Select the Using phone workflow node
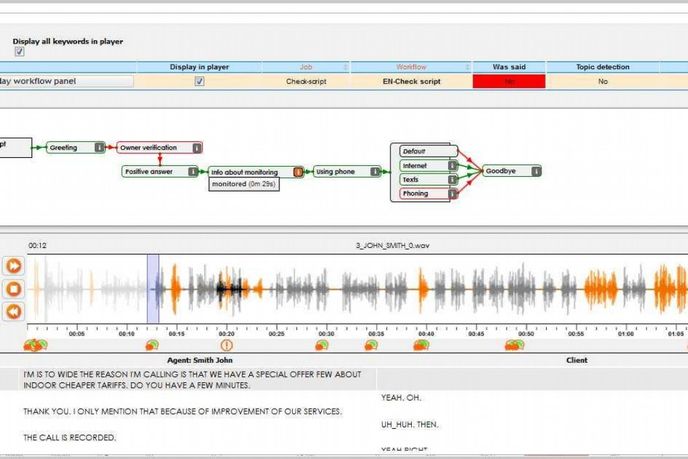The width and height of the screenshot is (688, 459). coord(347,172)
